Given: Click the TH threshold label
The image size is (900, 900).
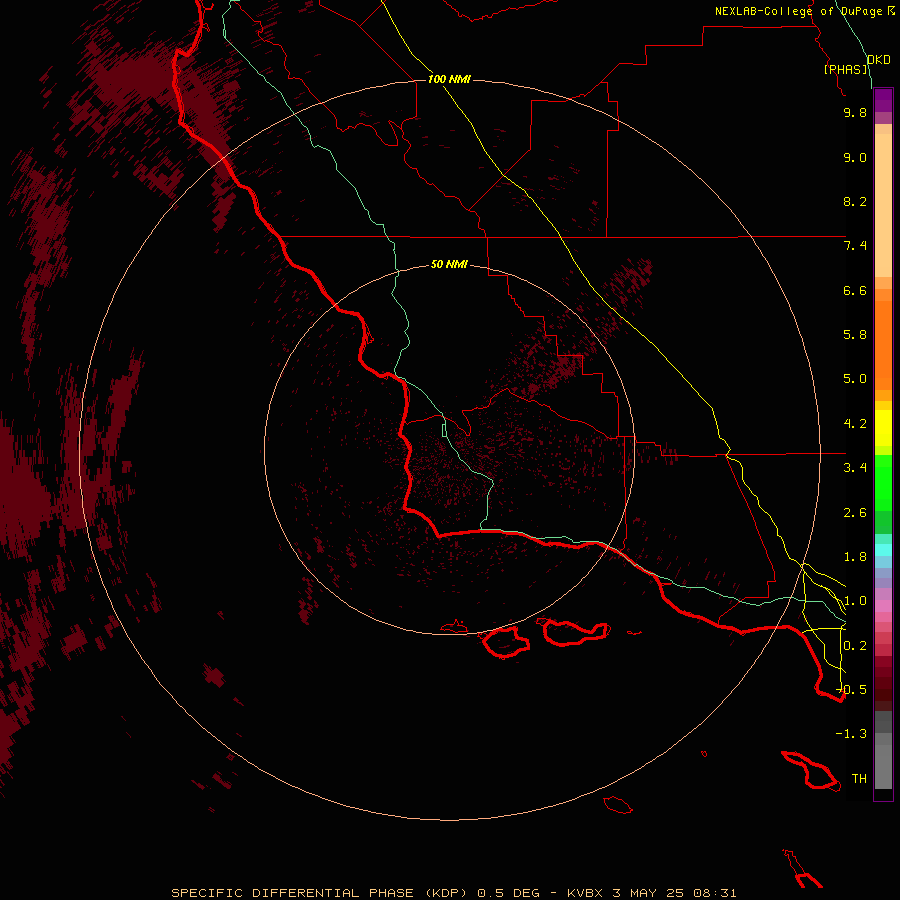Looking at the screenshot, I should tap(859, 779).
